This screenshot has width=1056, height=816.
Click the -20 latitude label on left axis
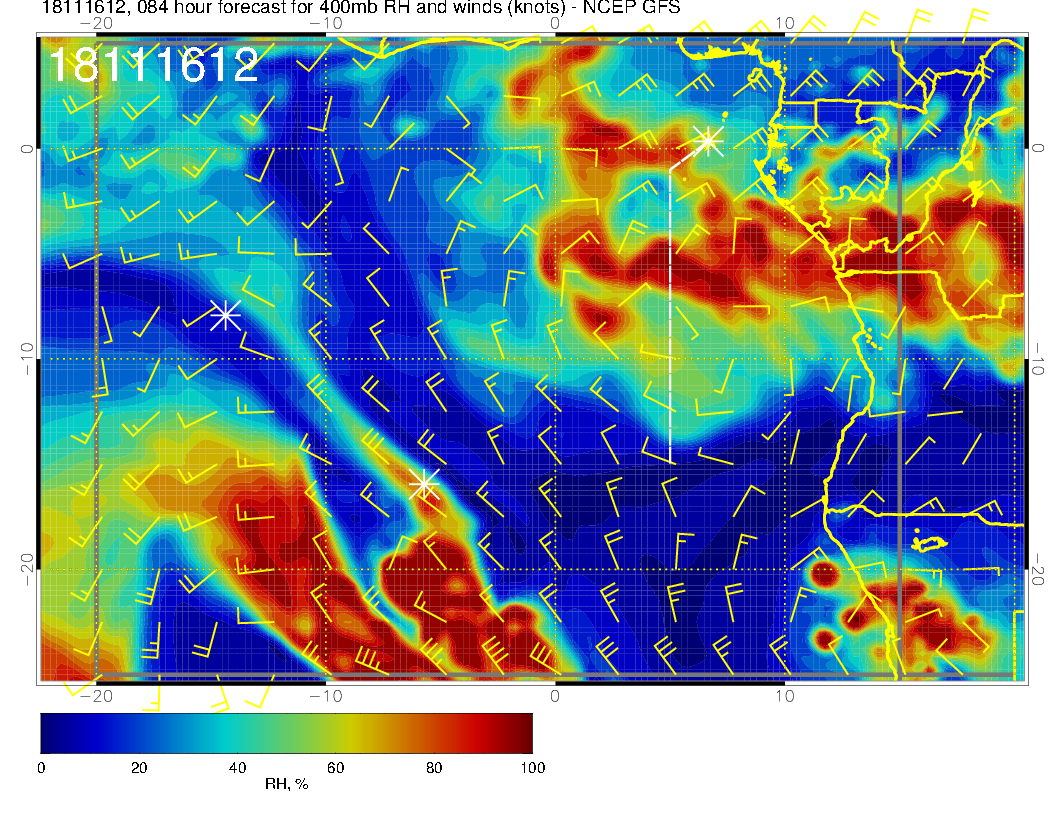(26, 570)
